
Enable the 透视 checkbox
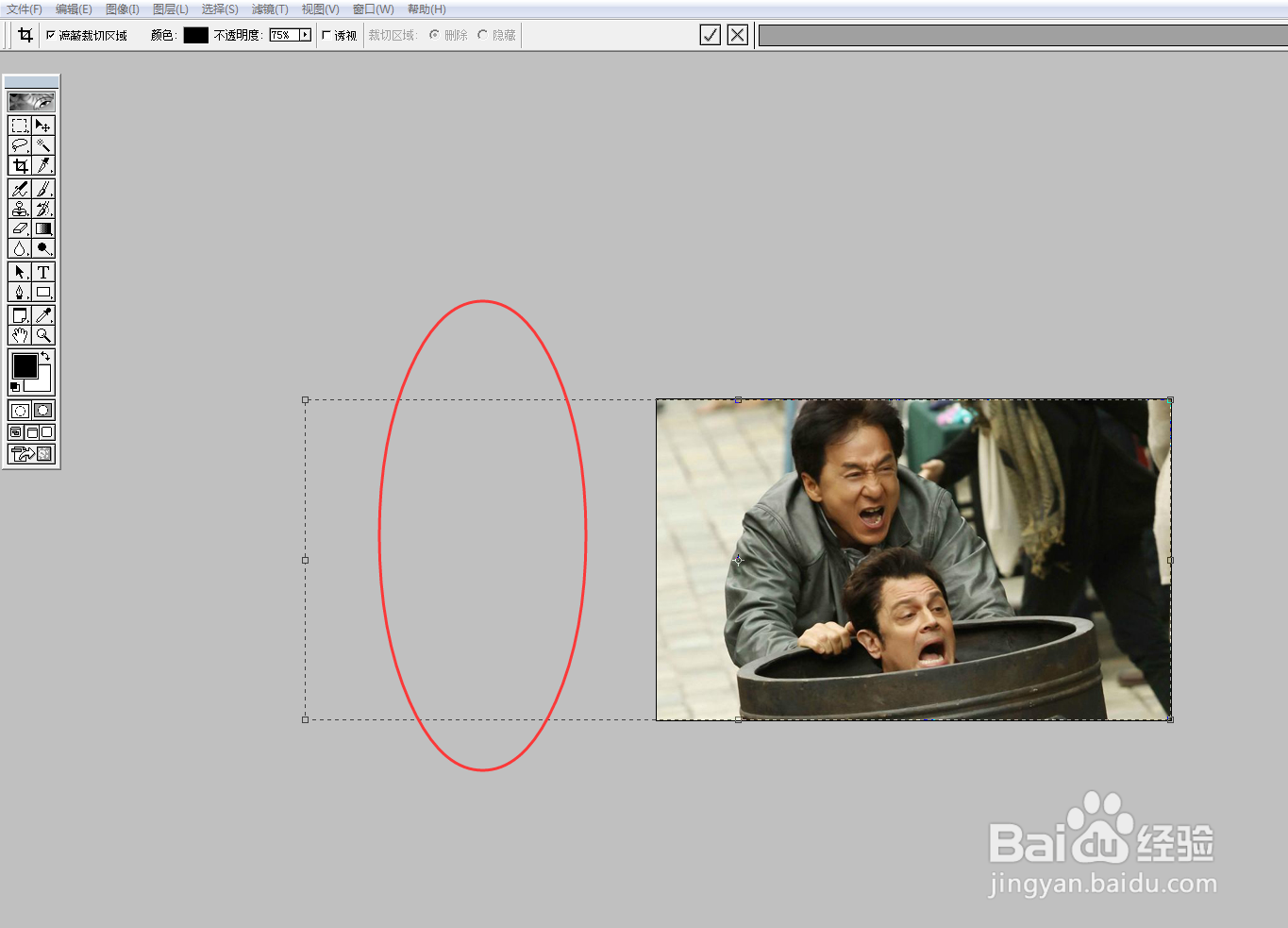[x=326, y=35]
